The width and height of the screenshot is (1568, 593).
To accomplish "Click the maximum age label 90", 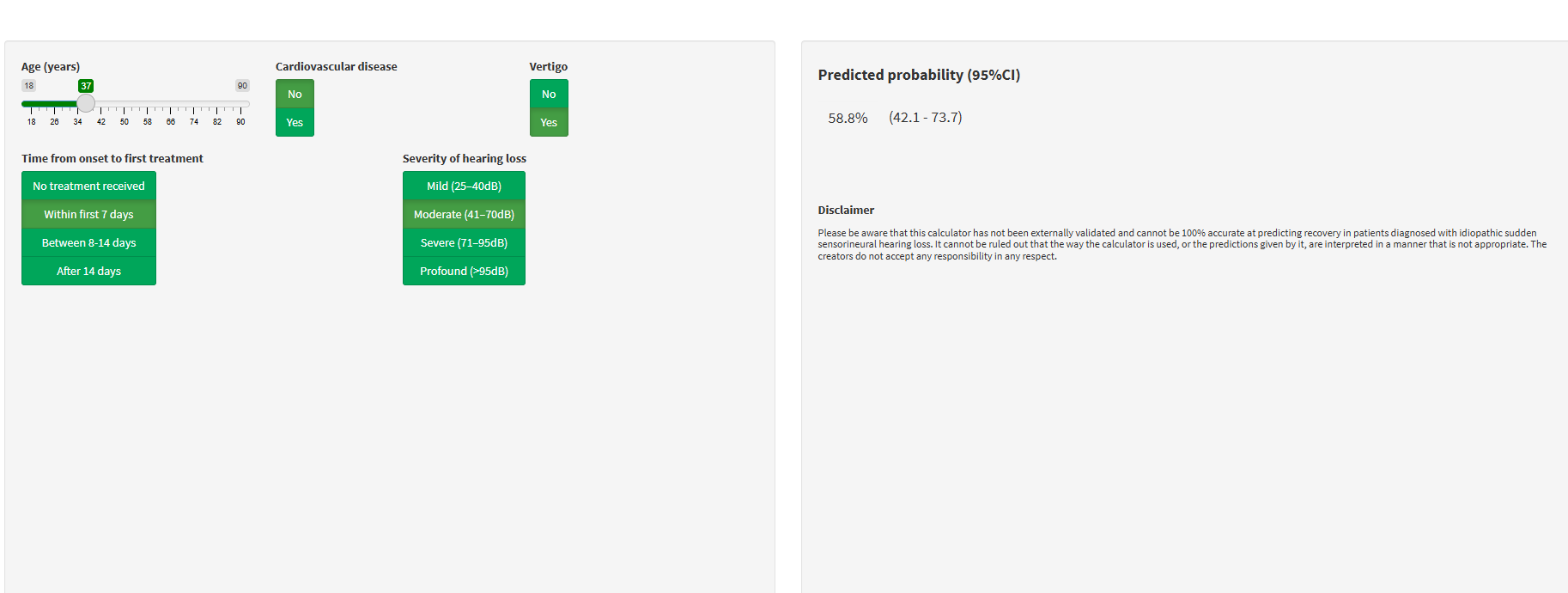I will (242, 86).
